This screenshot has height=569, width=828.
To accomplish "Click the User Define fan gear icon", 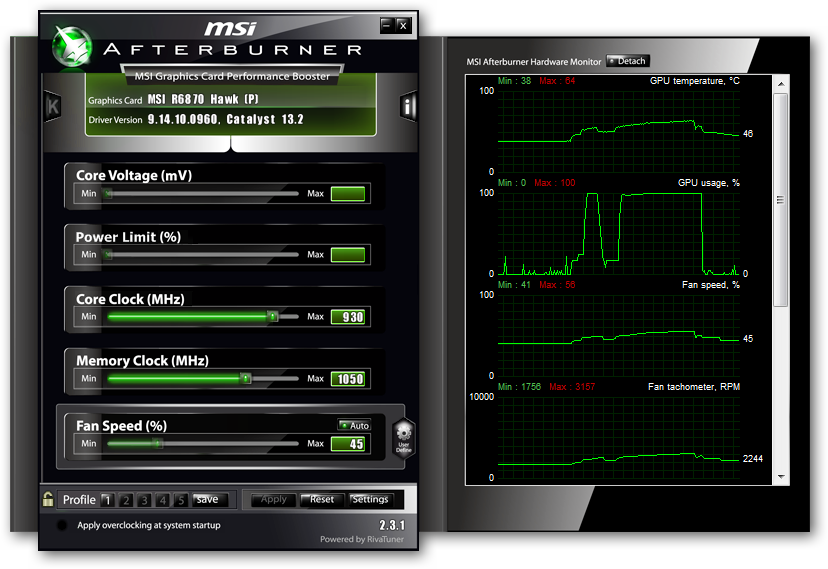I will [x=404, y=437].
